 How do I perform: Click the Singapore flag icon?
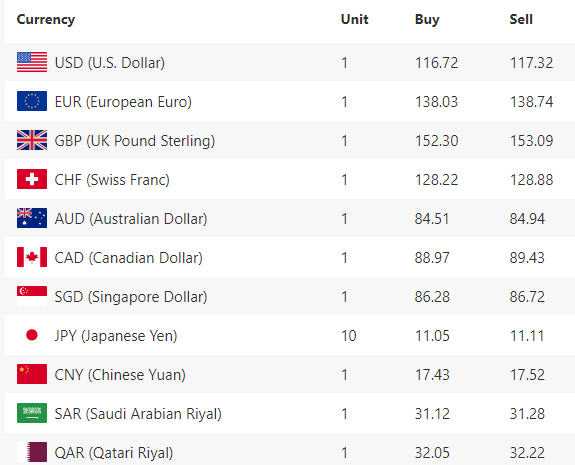[32, 296]
